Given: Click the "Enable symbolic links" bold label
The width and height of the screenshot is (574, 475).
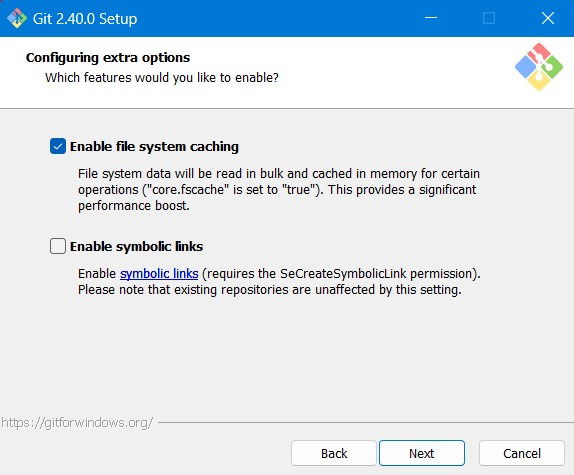Looking at the screenshot, I should tap(136, 247).
